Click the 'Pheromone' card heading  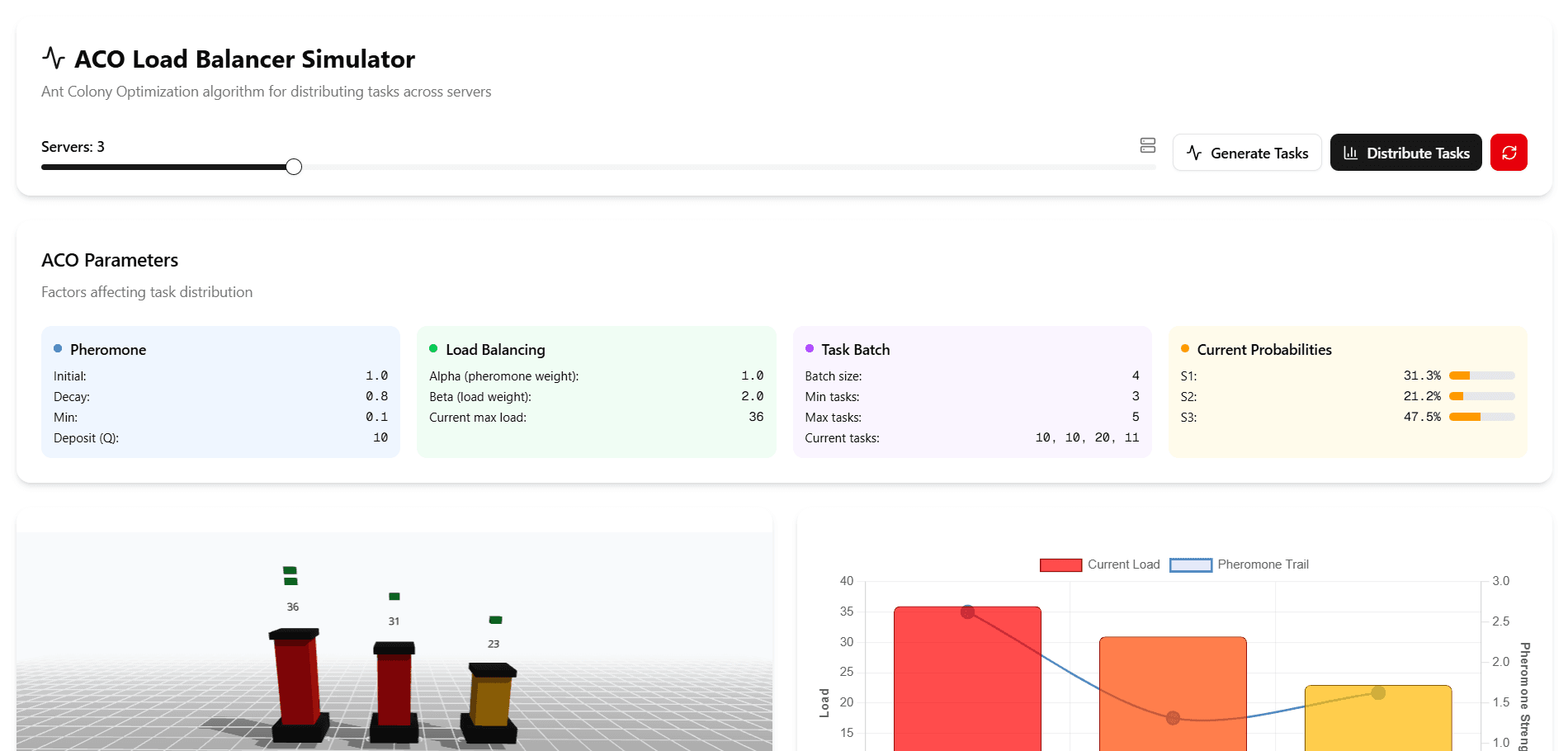(108, 349)
